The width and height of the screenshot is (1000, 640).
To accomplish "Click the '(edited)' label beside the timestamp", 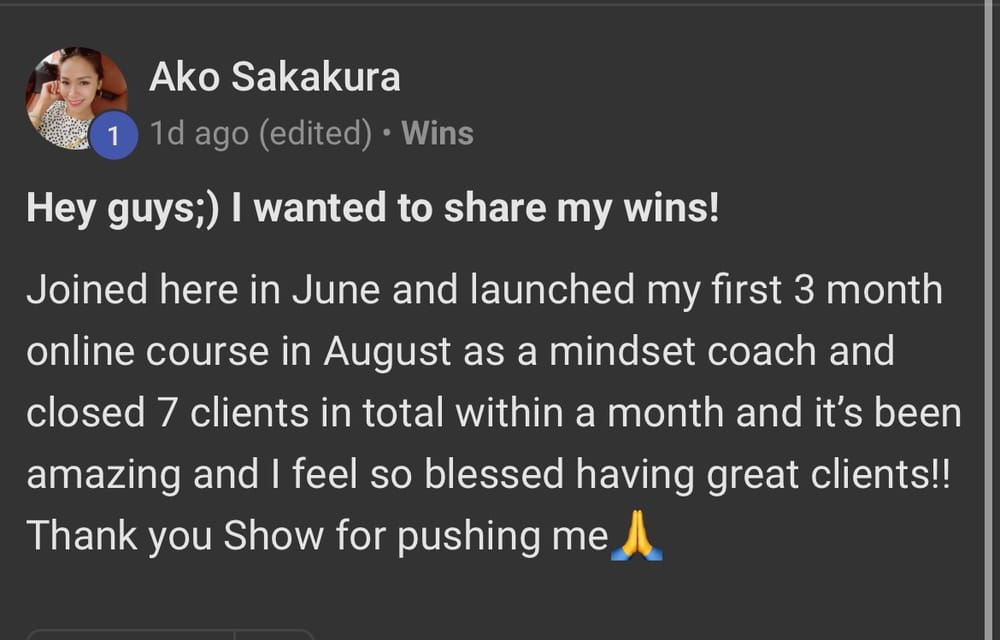I will (316, 134).
